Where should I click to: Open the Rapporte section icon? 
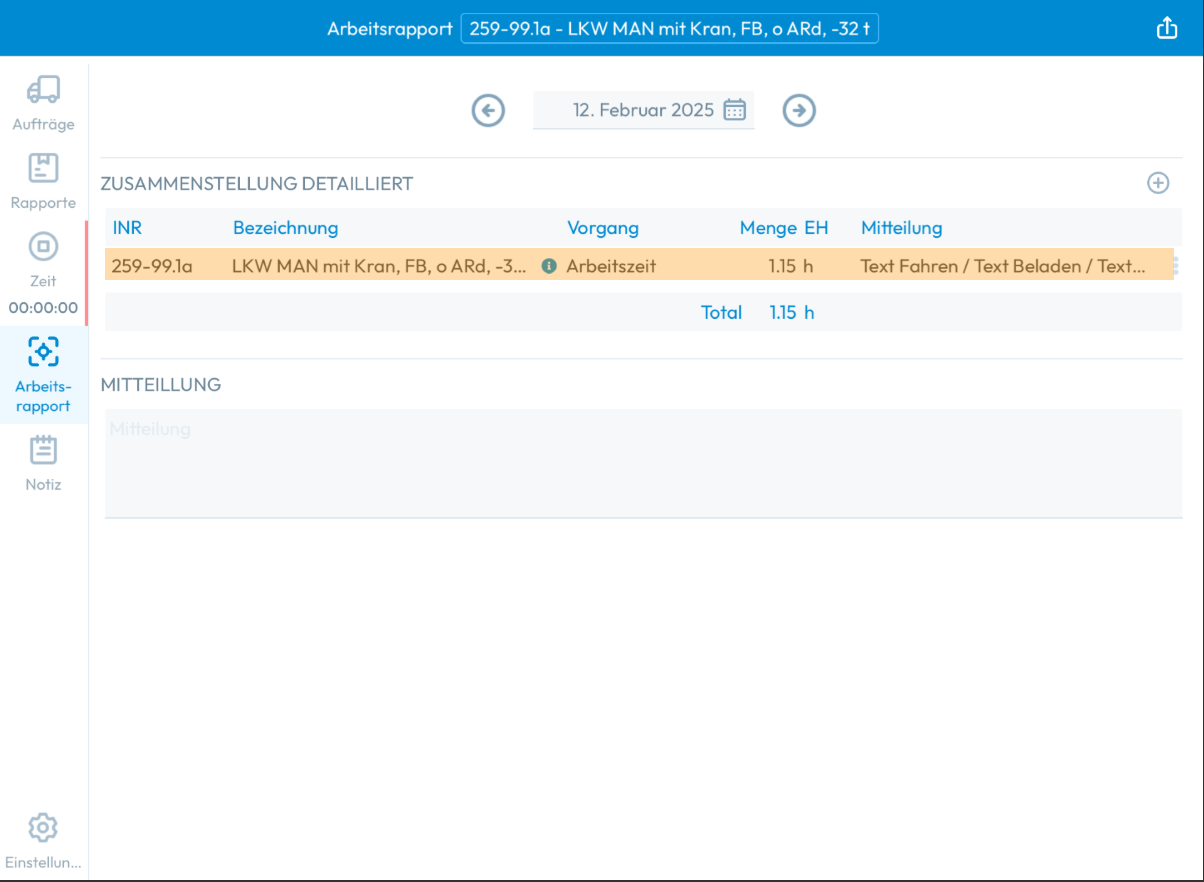[x=43, y=167]
